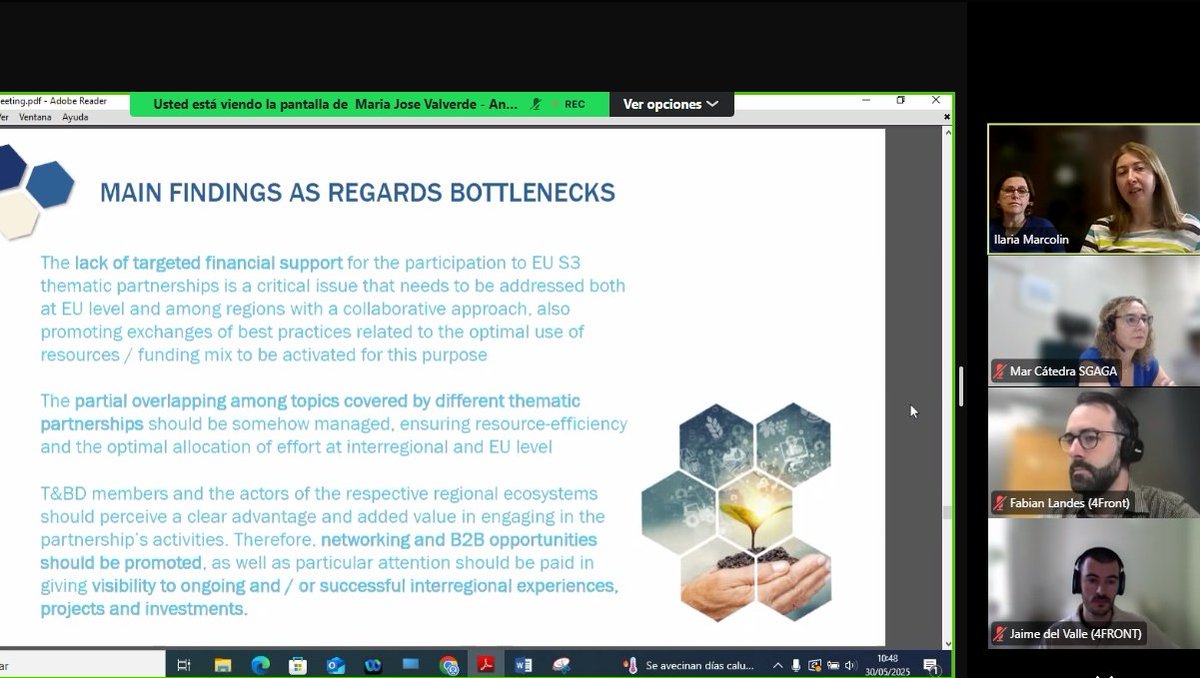Click the weather widget thermometer icon
Viewport: 1200px width, 678px height.
630,665
